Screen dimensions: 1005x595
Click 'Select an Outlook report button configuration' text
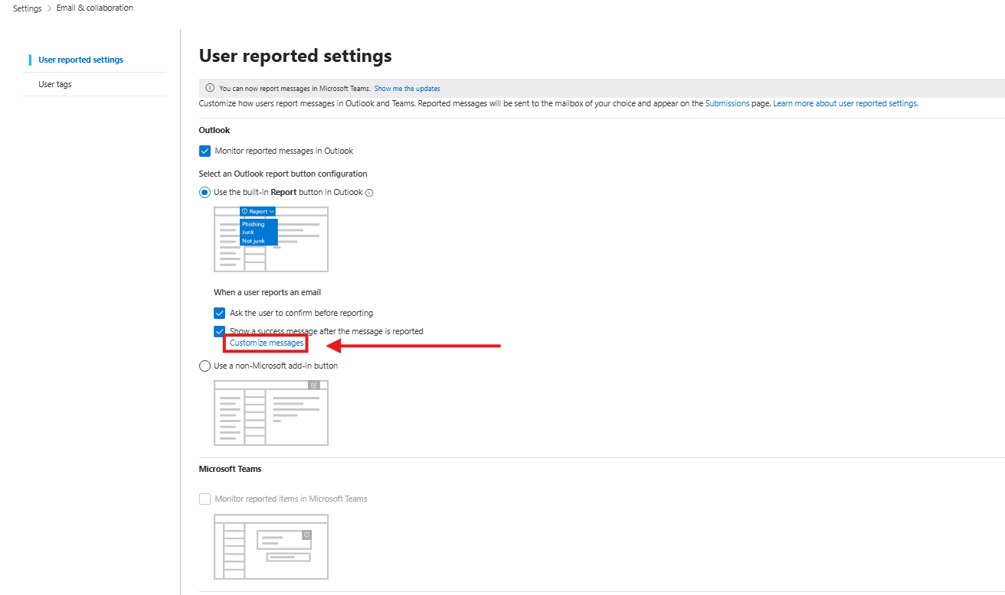[283, 174]
